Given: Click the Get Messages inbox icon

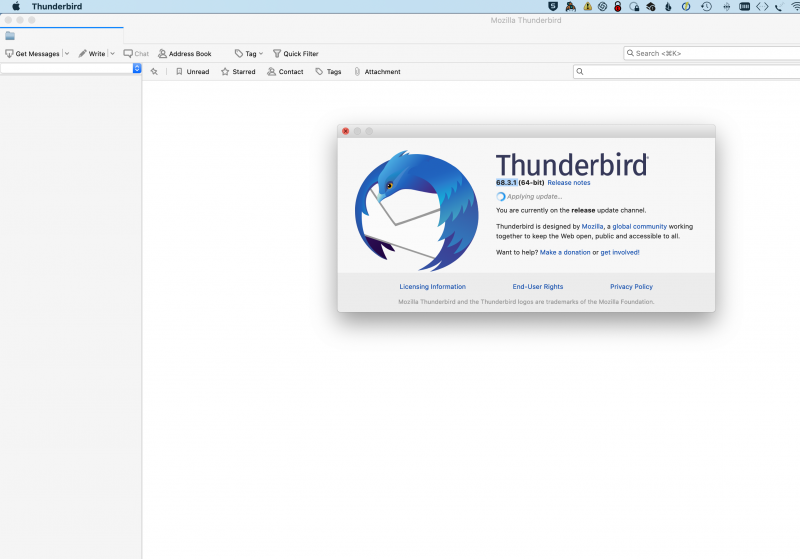Looking at the screenshot, I should pos(9,54).
